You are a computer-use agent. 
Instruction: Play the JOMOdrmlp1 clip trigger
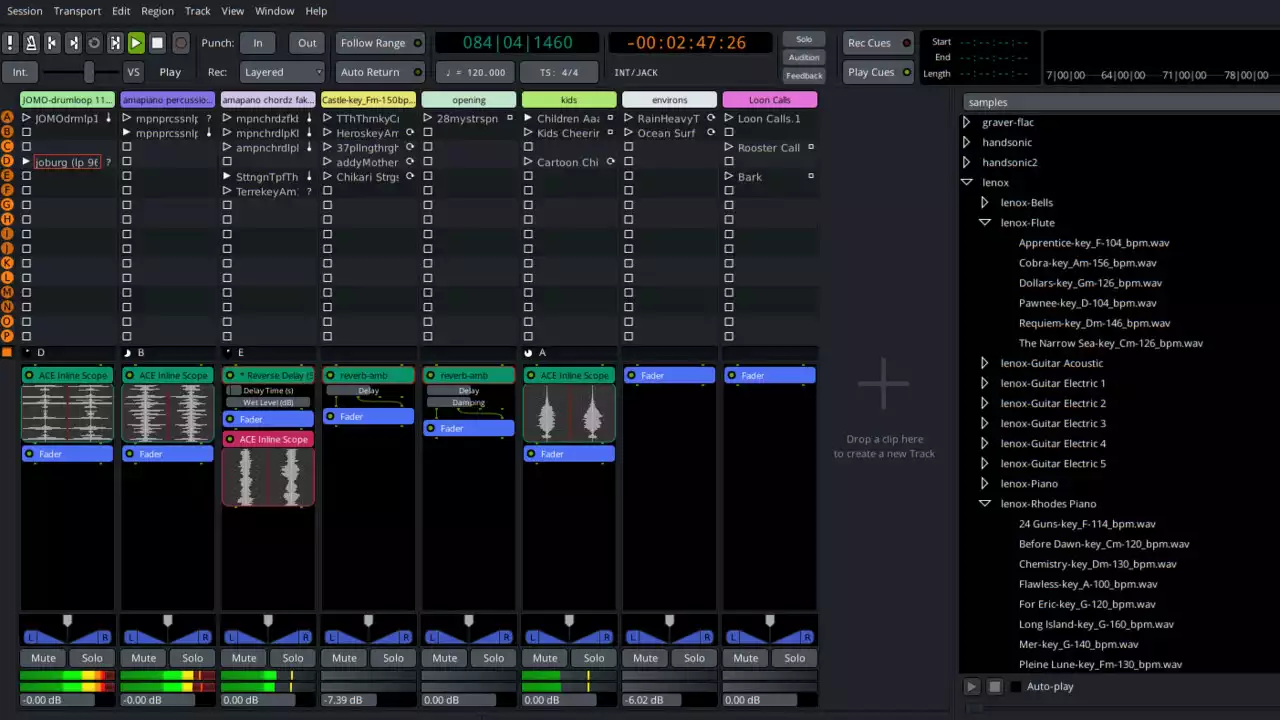27,118
